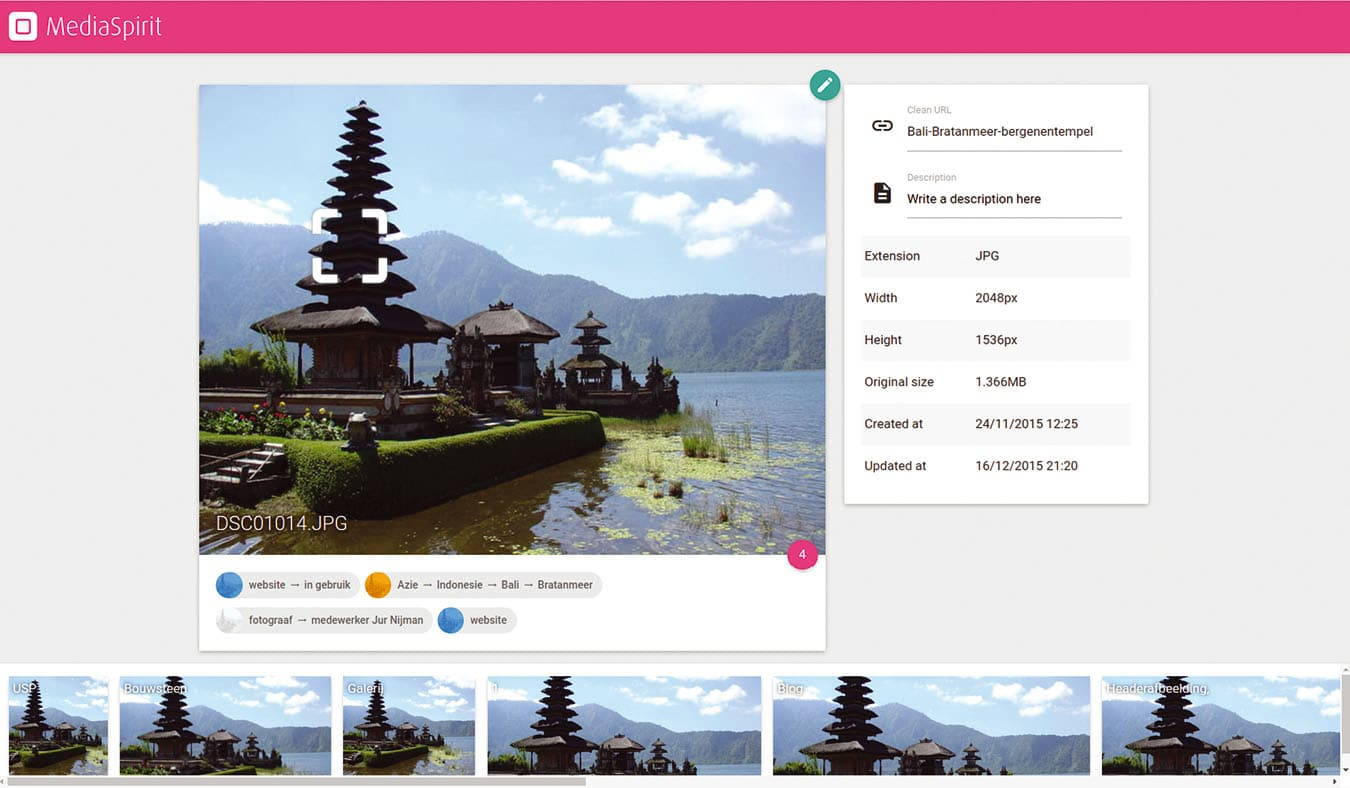Click the JPG extension value
The height and width of the screenshot is (788, 1350).
[x=987, y=256]
